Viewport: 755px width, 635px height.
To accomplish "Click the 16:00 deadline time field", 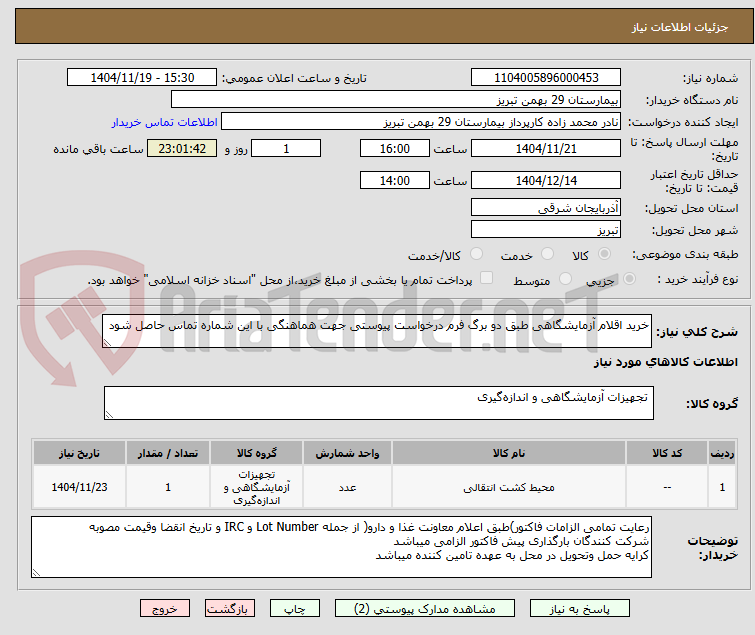I will coord(395,149).
